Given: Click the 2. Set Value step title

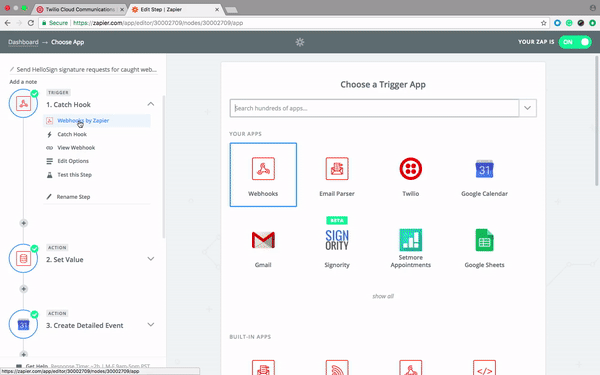Looking at the screenshot, I should (65, 259).
